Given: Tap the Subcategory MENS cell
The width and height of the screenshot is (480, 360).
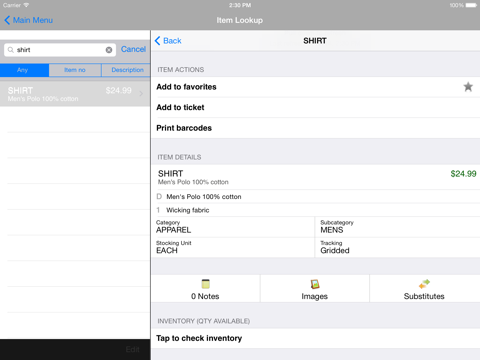Looking at the screenshot, I should tap(397, 227).
